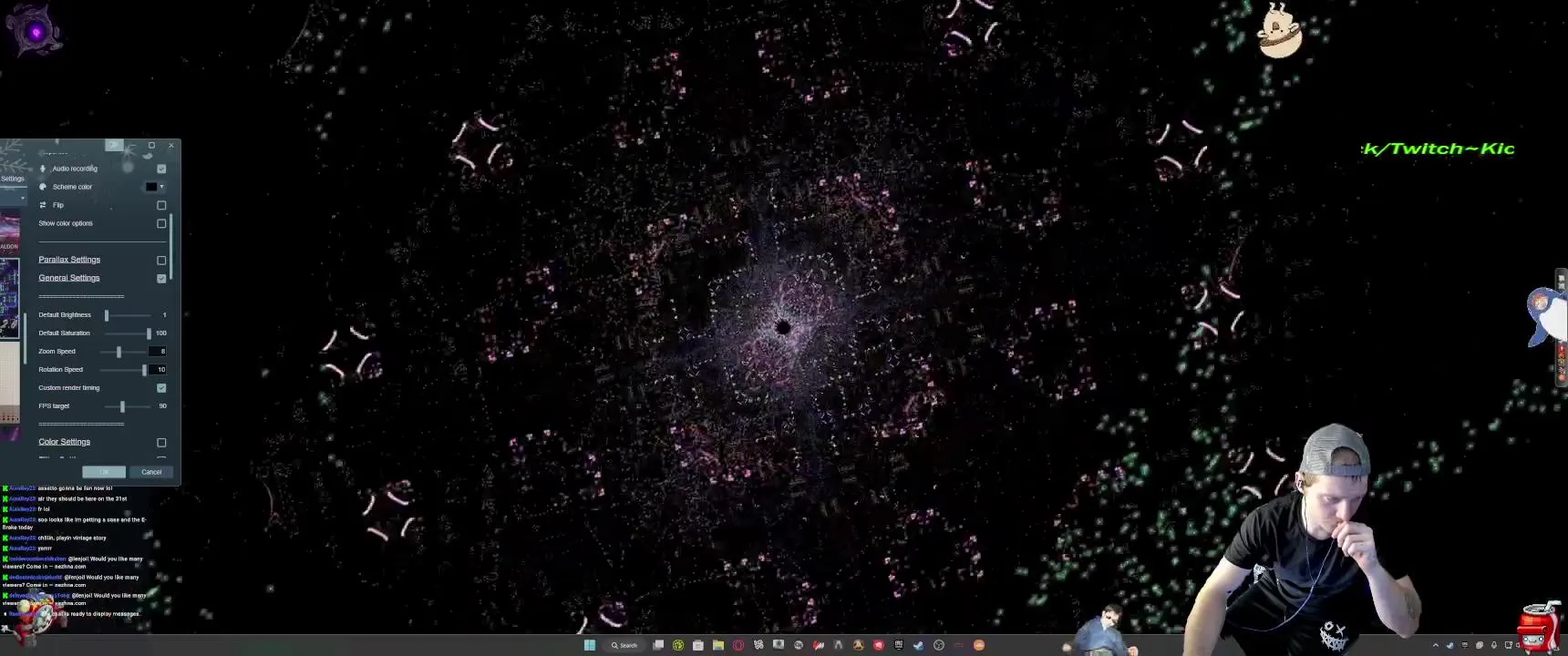Open the taskbar Search box
This screenshot has height=656, width=1568.
pyautogui.click(x=625, y=645)
